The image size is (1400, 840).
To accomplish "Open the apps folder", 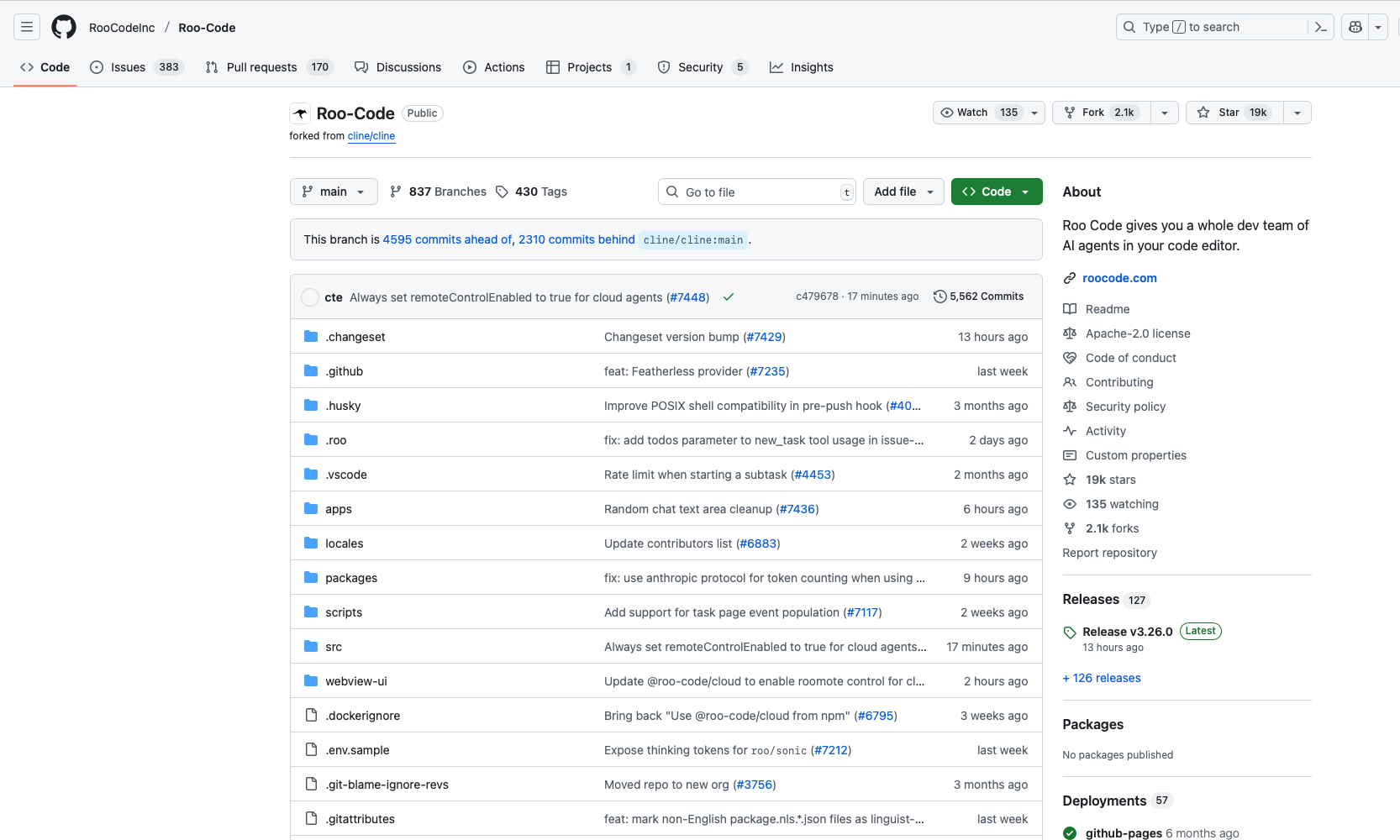I will [x=339, y=509].
